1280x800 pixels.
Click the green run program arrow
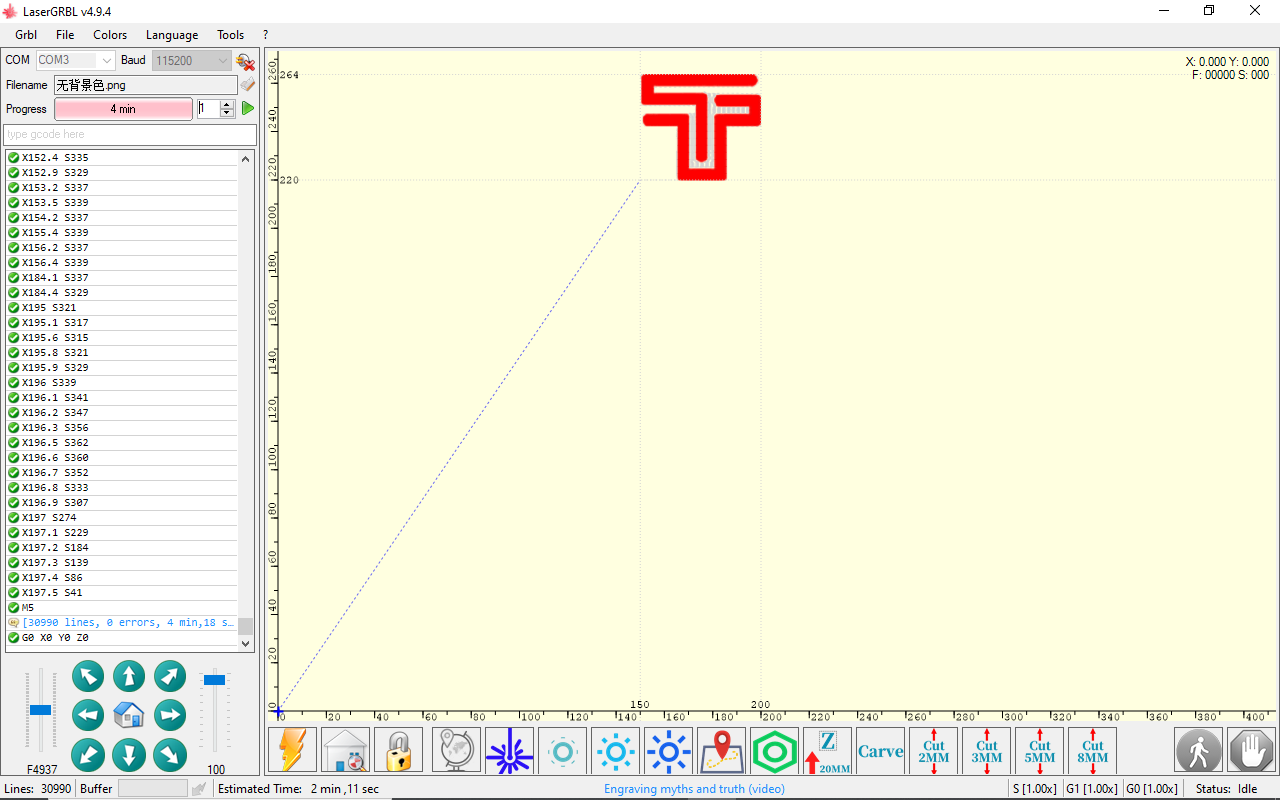coord(248,108)
